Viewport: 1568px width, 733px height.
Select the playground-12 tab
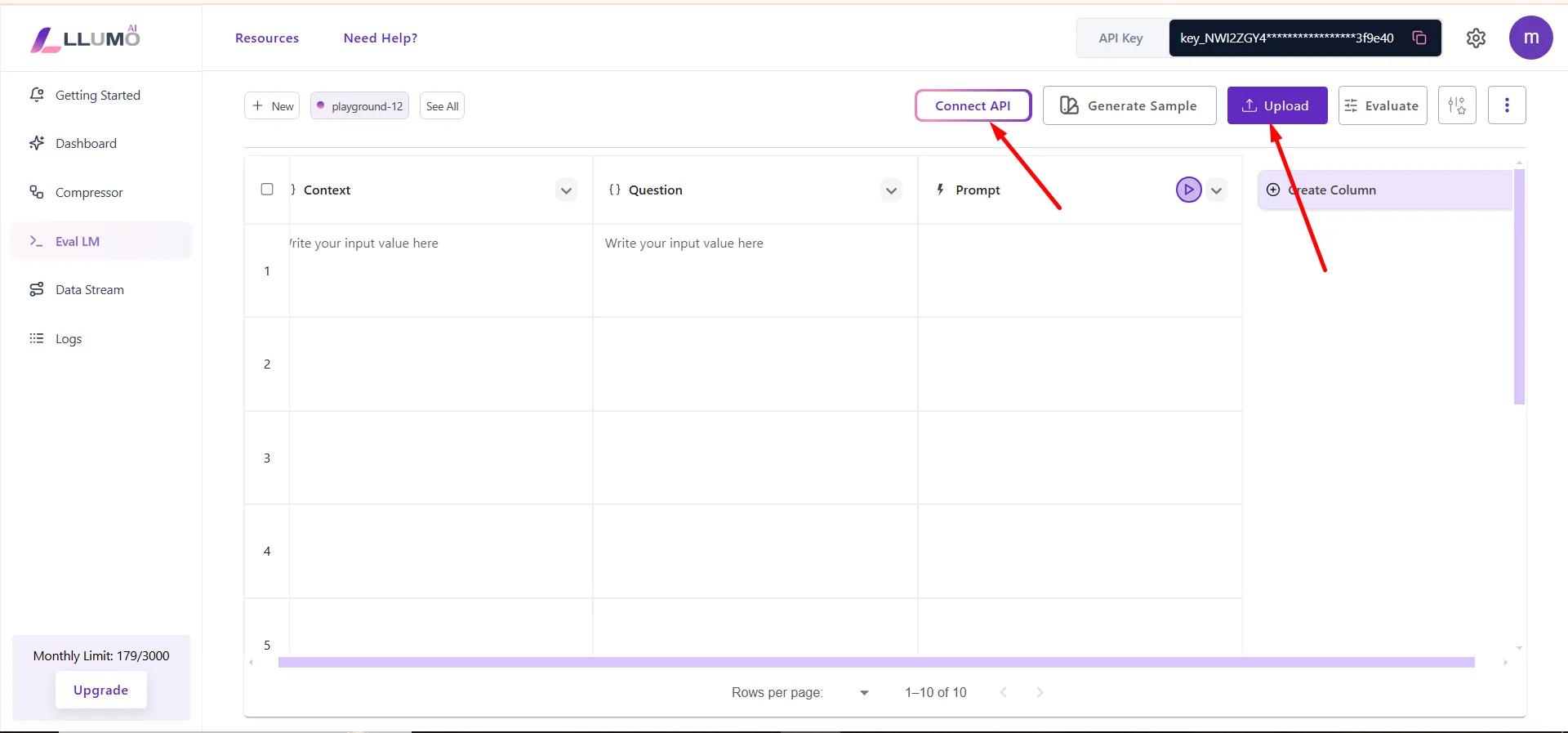tap(359, 105)
